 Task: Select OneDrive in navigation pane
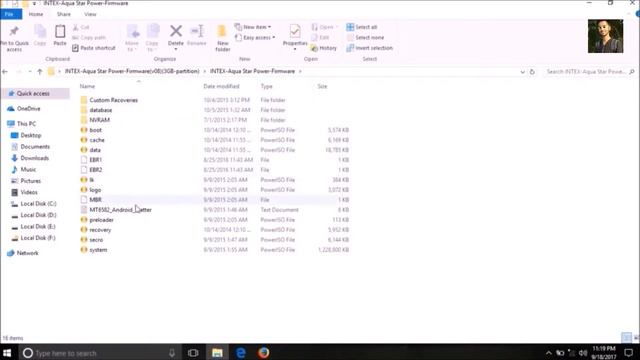point(24,109)
